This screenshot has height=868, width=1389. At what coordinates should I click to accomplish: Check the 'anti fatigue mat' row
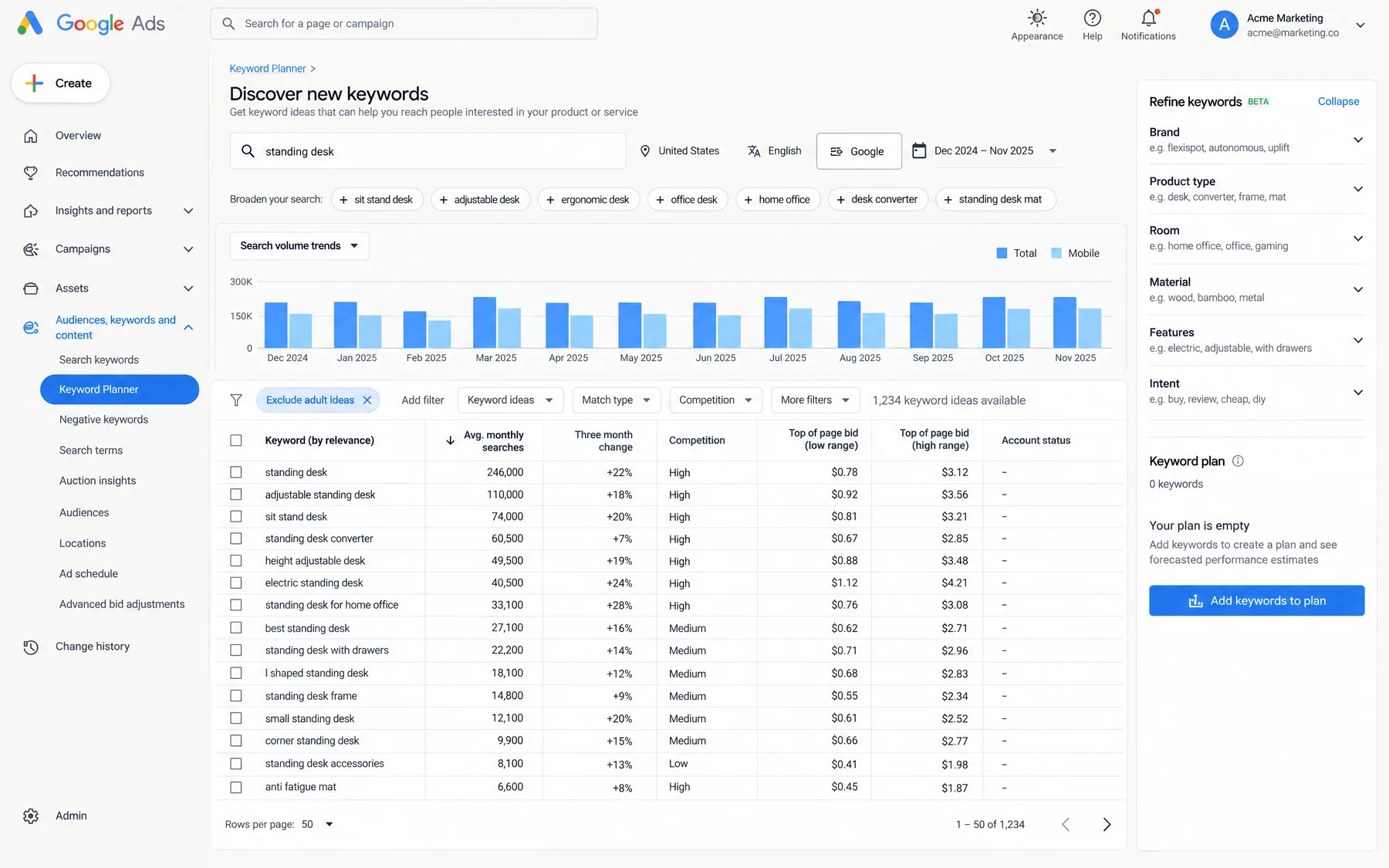point(236,788)
